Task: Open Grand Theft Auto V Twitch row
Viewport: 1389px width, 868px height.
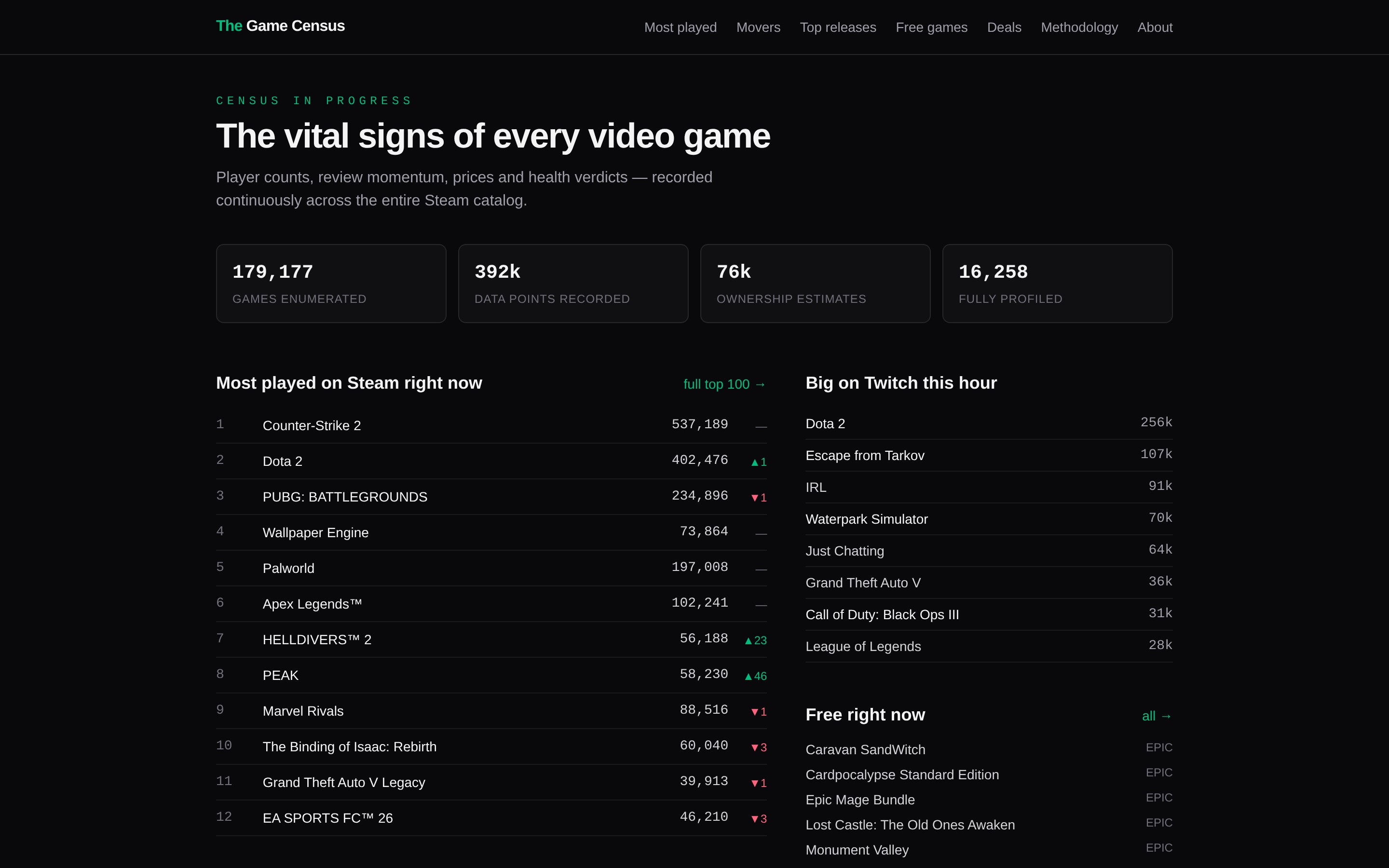Action: tap(989, 583)
